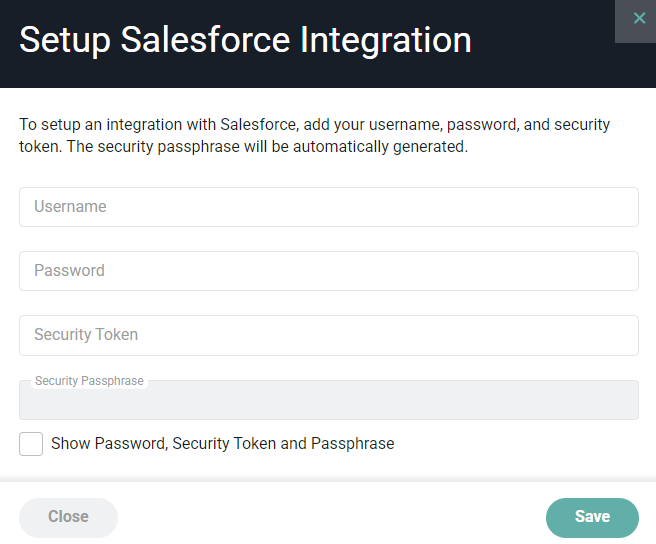Screen dimensions: 656x544
Task: Click the word 'Integration' in the header
Action: pos(386,41)
